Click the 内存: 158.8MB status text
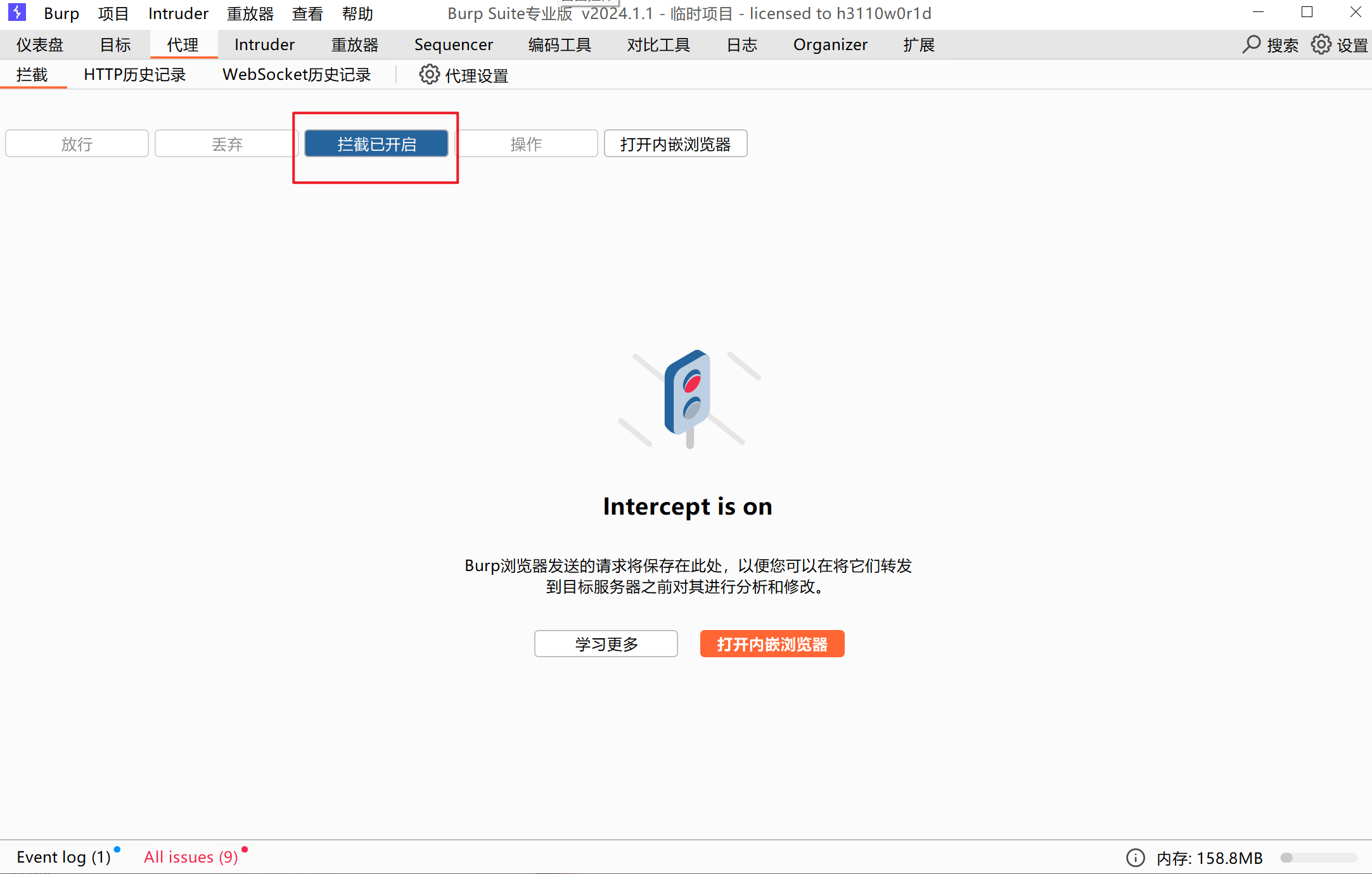1372x874 pixels. 1210,858
